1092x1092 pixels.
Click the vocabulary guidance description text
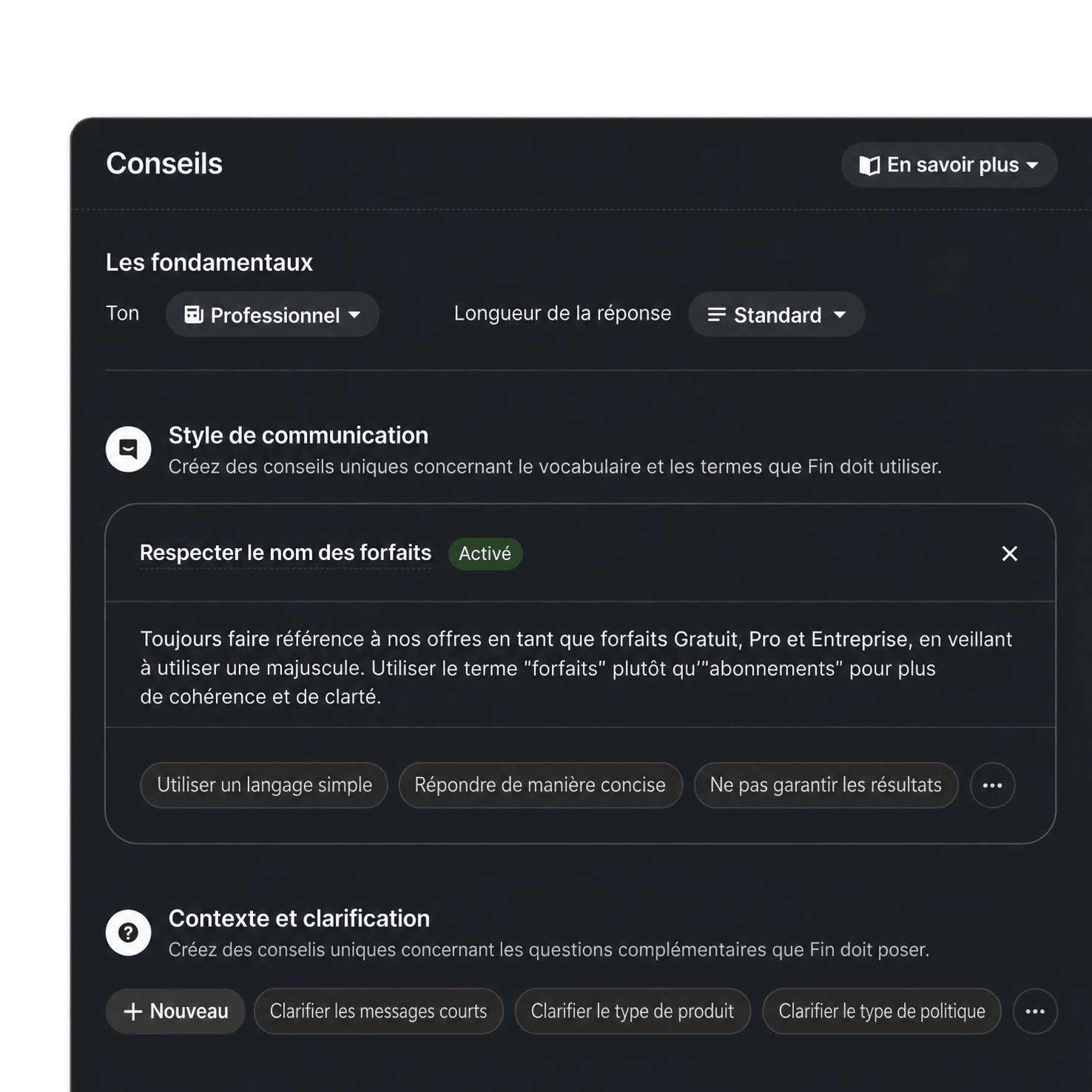click(555, 467)
